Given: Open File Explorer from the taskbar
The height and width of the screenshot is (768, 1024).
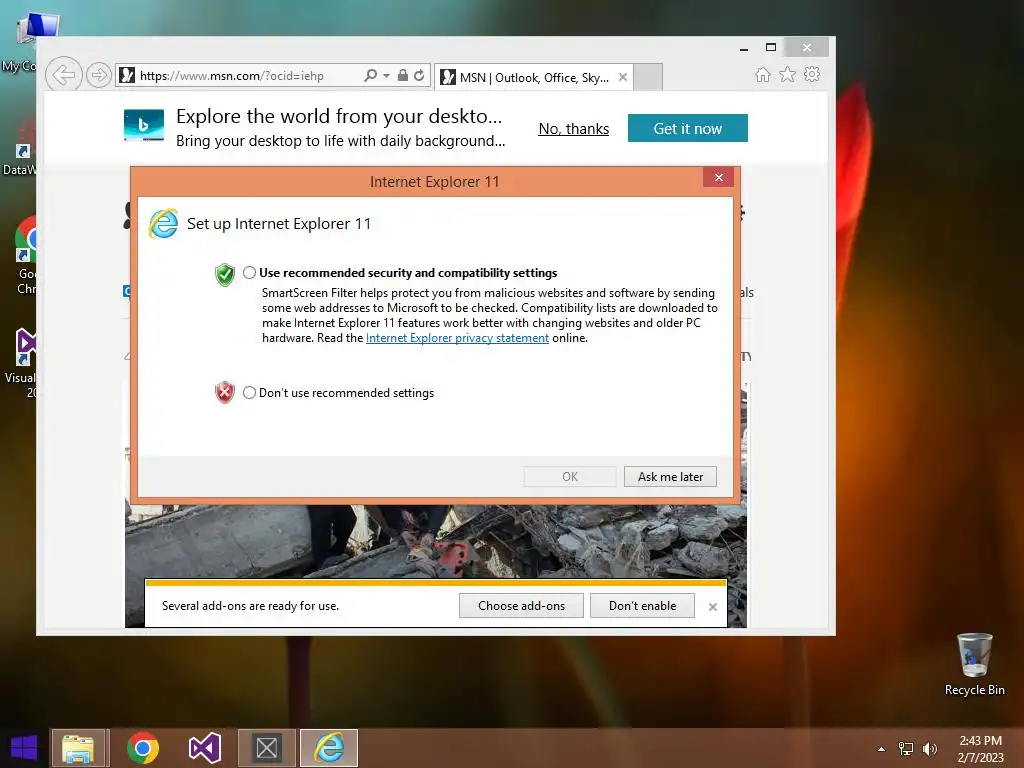Looking at the screenshot, I should (78, 748).
